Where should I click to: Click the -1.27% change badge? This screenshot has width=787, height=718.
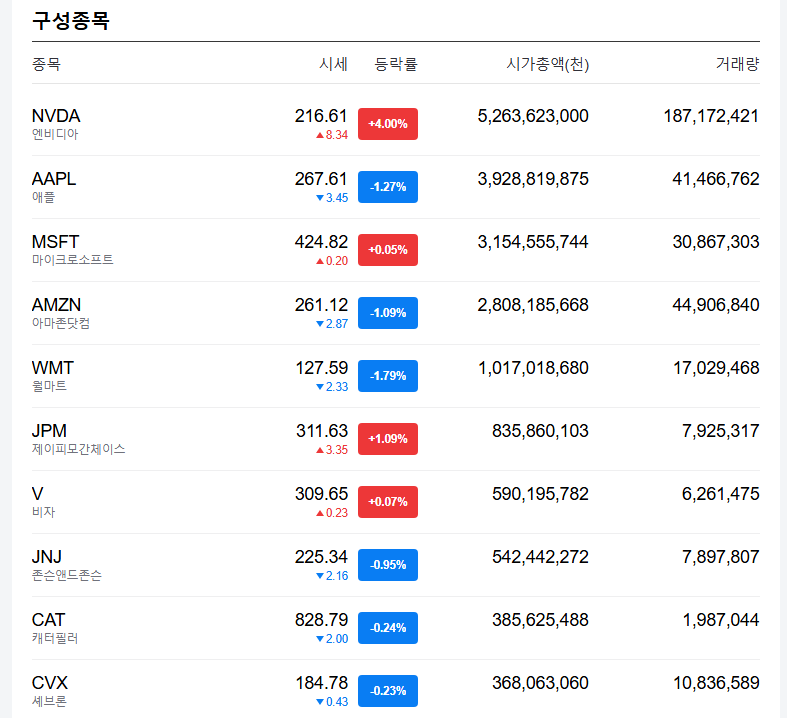click(387, 187)
